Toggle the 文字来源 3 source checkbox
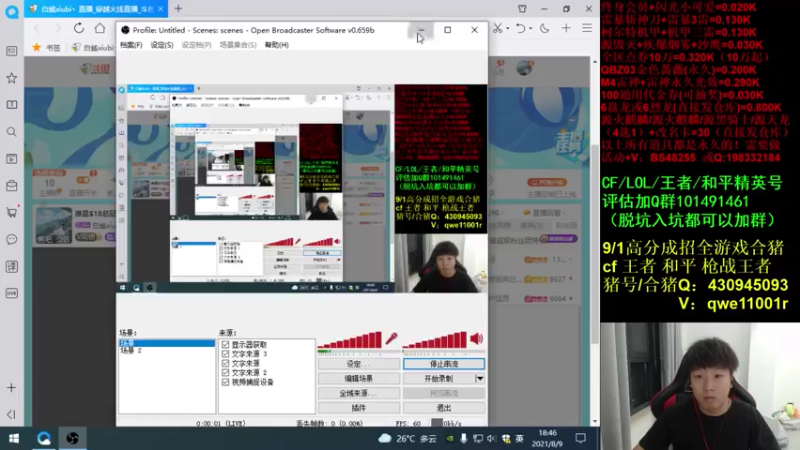Screen dimensions: 800x450 point(226,354)
